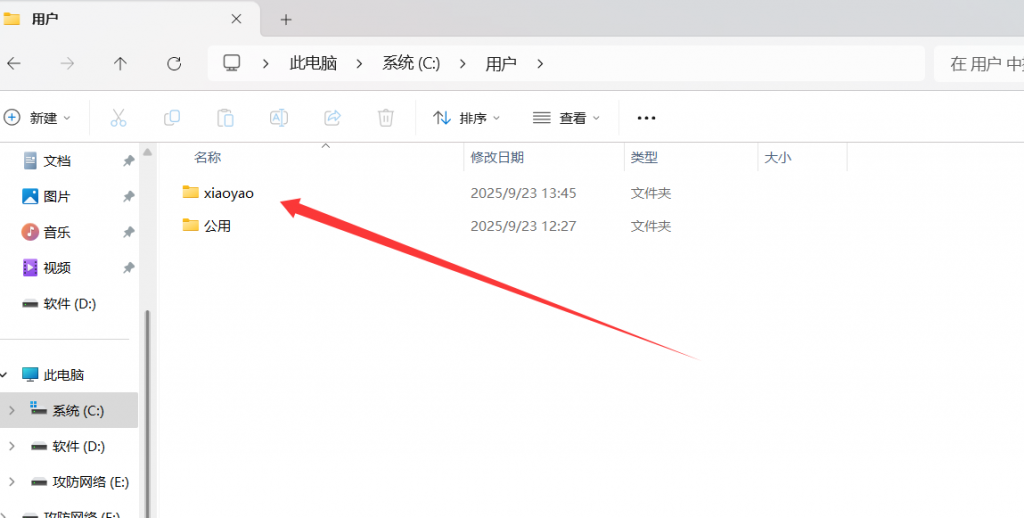The image size is (1024, 518).
Task: Sort by the 类型 column header
Action: tap(644, 157)
